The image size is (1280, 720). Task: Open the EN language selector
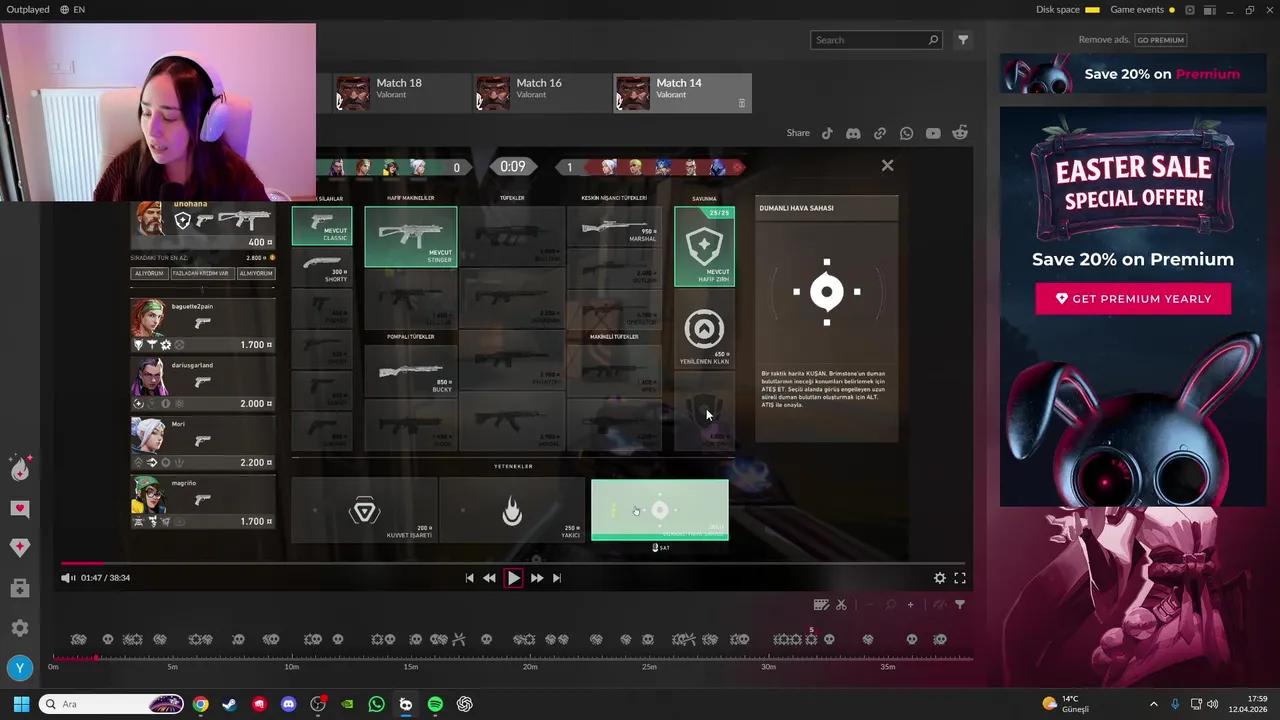click(72, 10)
